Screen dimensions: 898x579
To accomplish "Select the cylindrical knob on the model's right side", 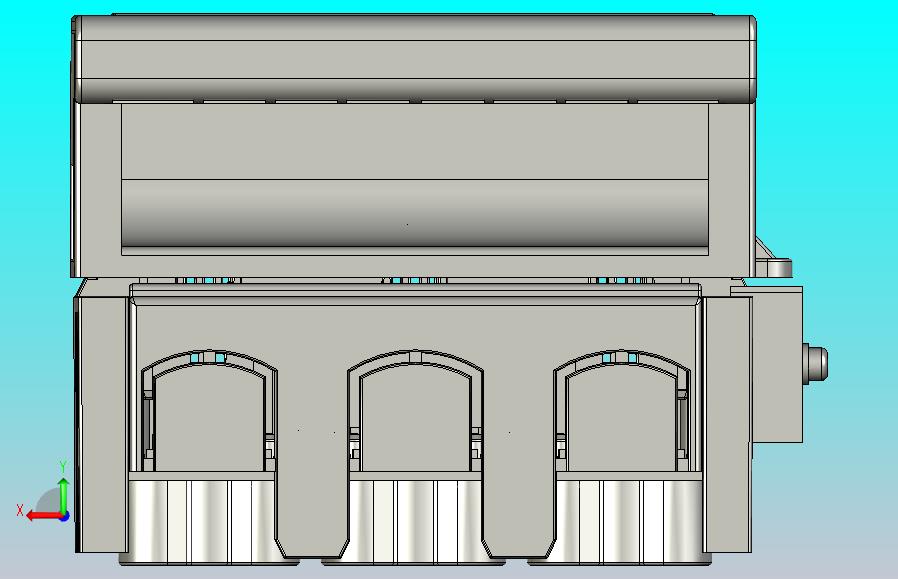I will [x=815, y=363].
